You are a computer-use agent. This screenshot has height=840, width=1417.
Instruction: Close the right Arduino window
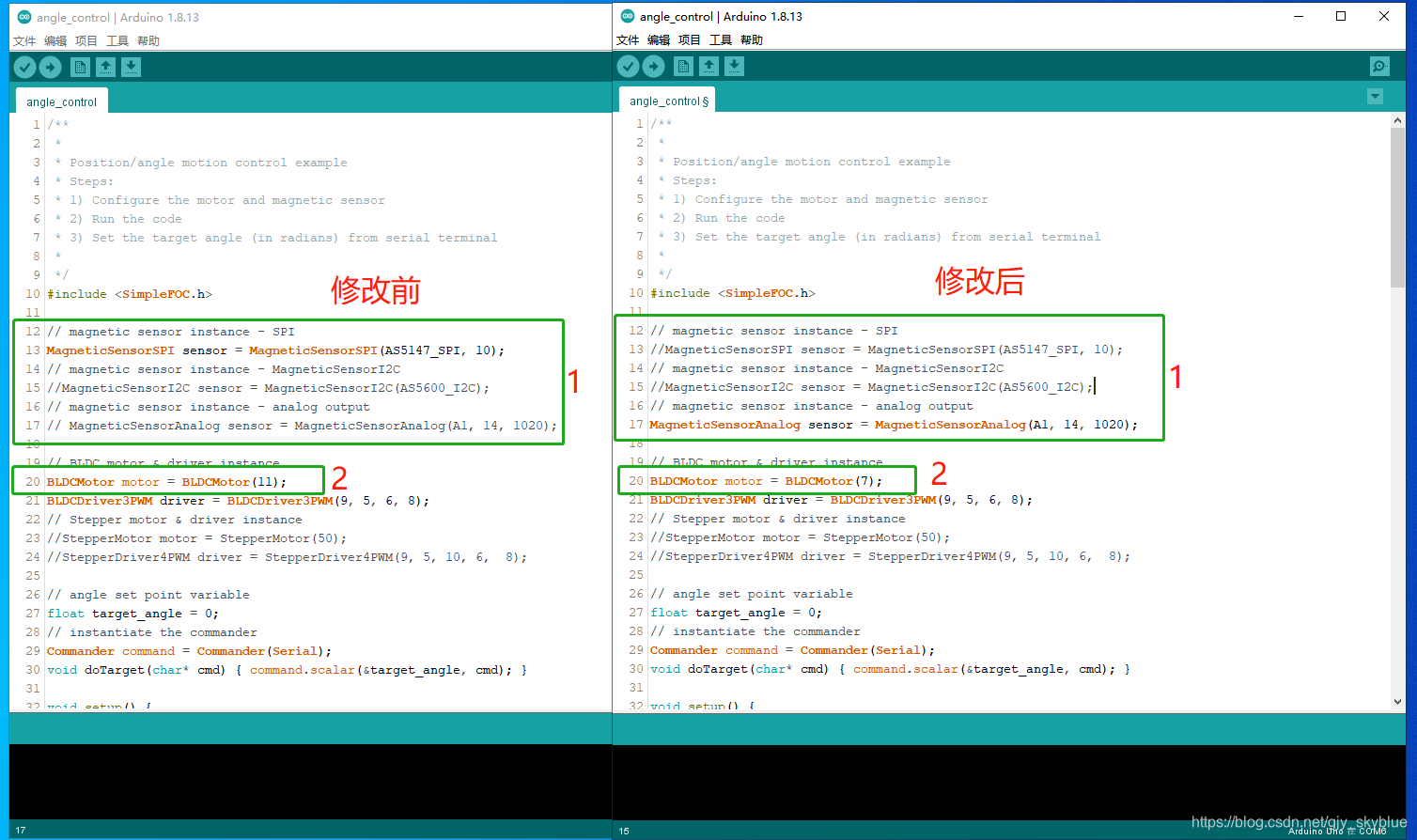click(x=1384, y=16)
